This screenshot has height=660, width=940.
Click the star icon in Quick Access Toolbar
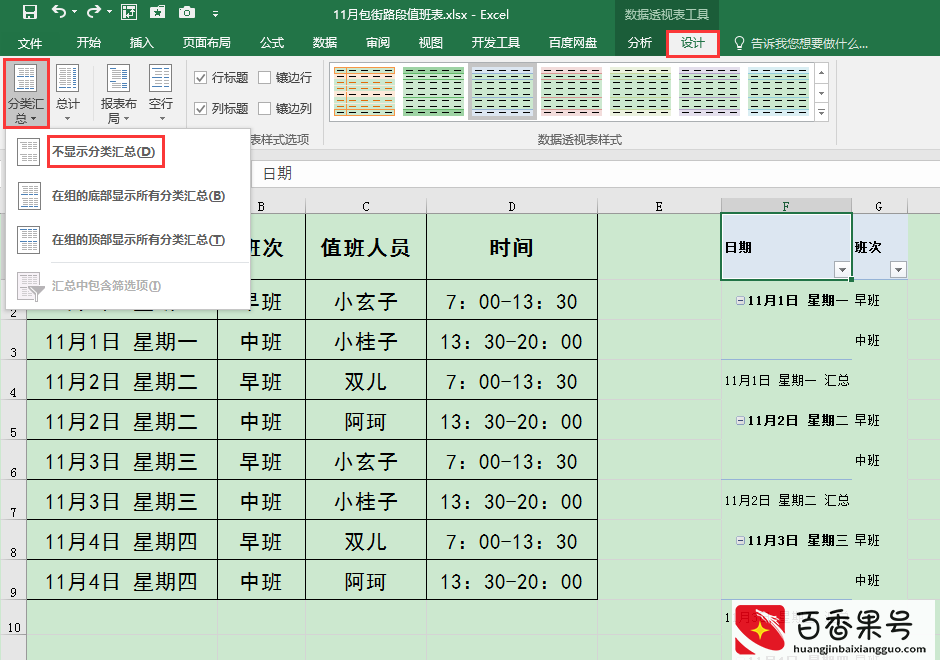pos(157,12)
